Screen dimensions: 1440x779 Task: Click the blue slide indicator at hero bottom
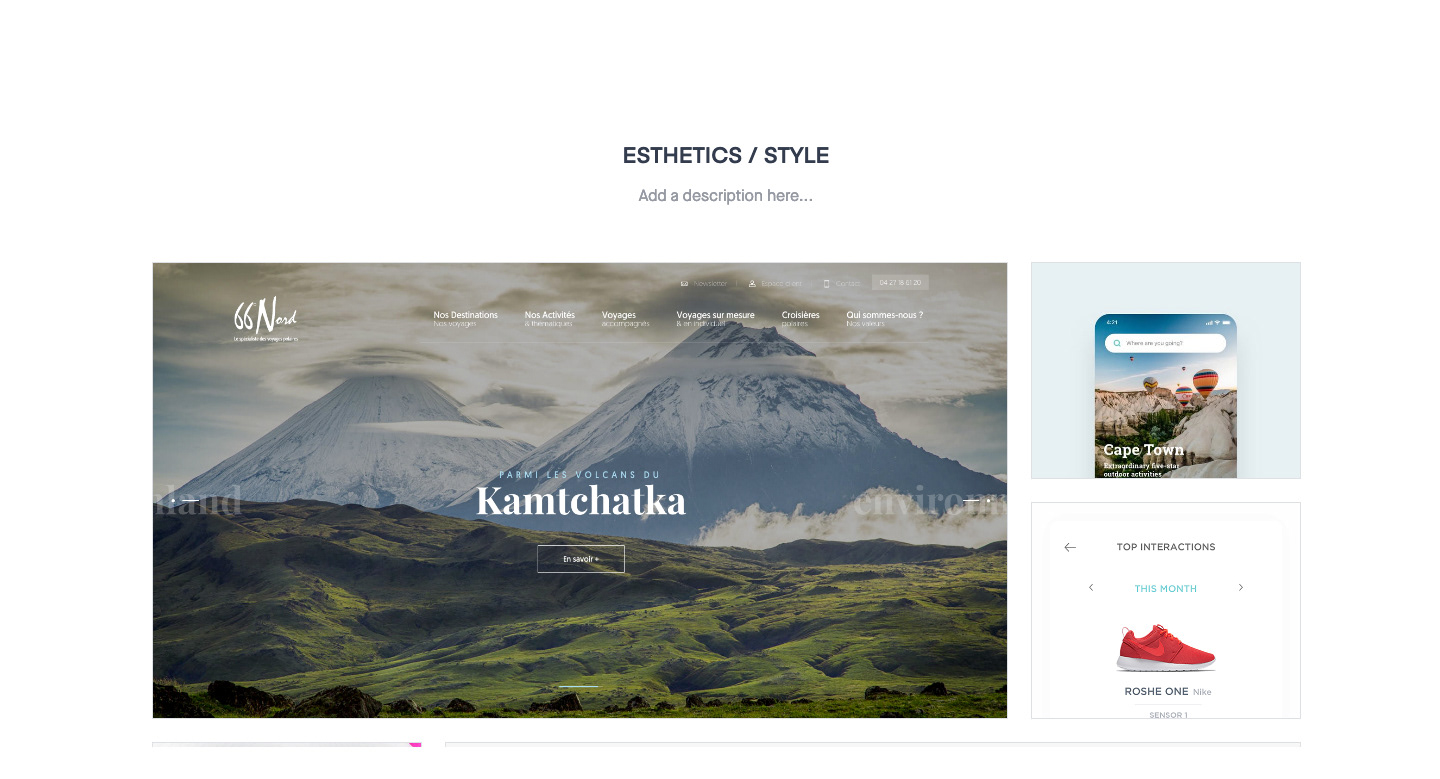tap(578, 686)
